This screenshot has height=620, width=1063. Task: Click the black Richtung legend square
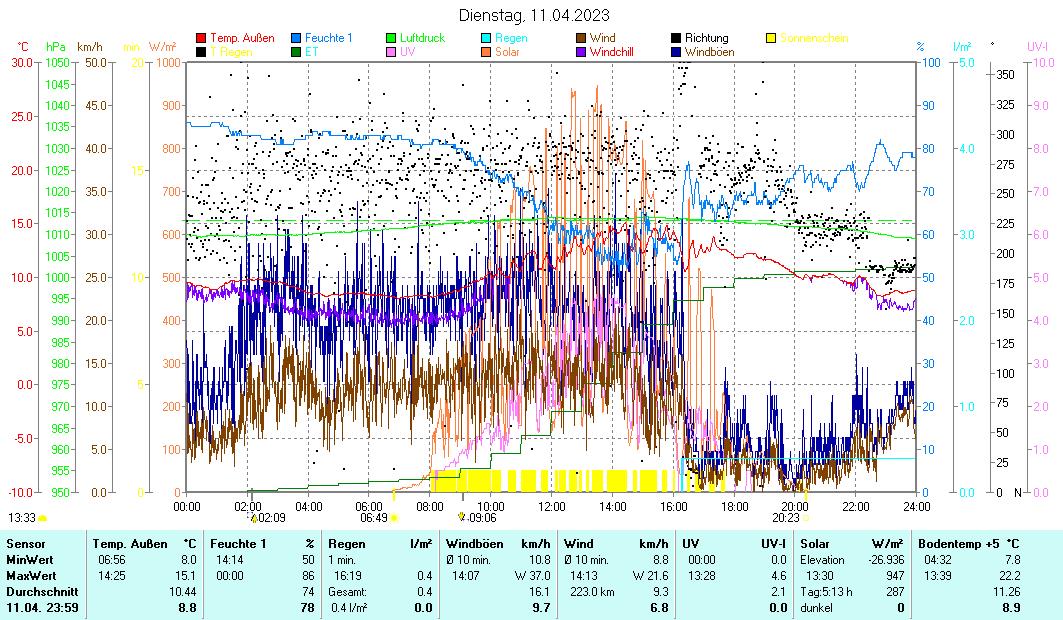[x=676, y=38]
